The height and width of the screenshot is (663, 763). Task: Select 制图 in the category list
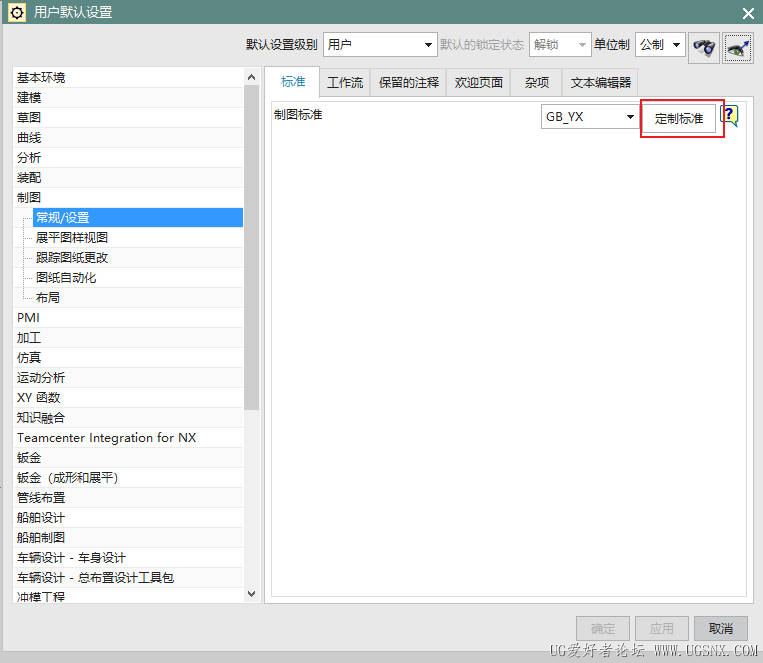[x=128, y=198]
